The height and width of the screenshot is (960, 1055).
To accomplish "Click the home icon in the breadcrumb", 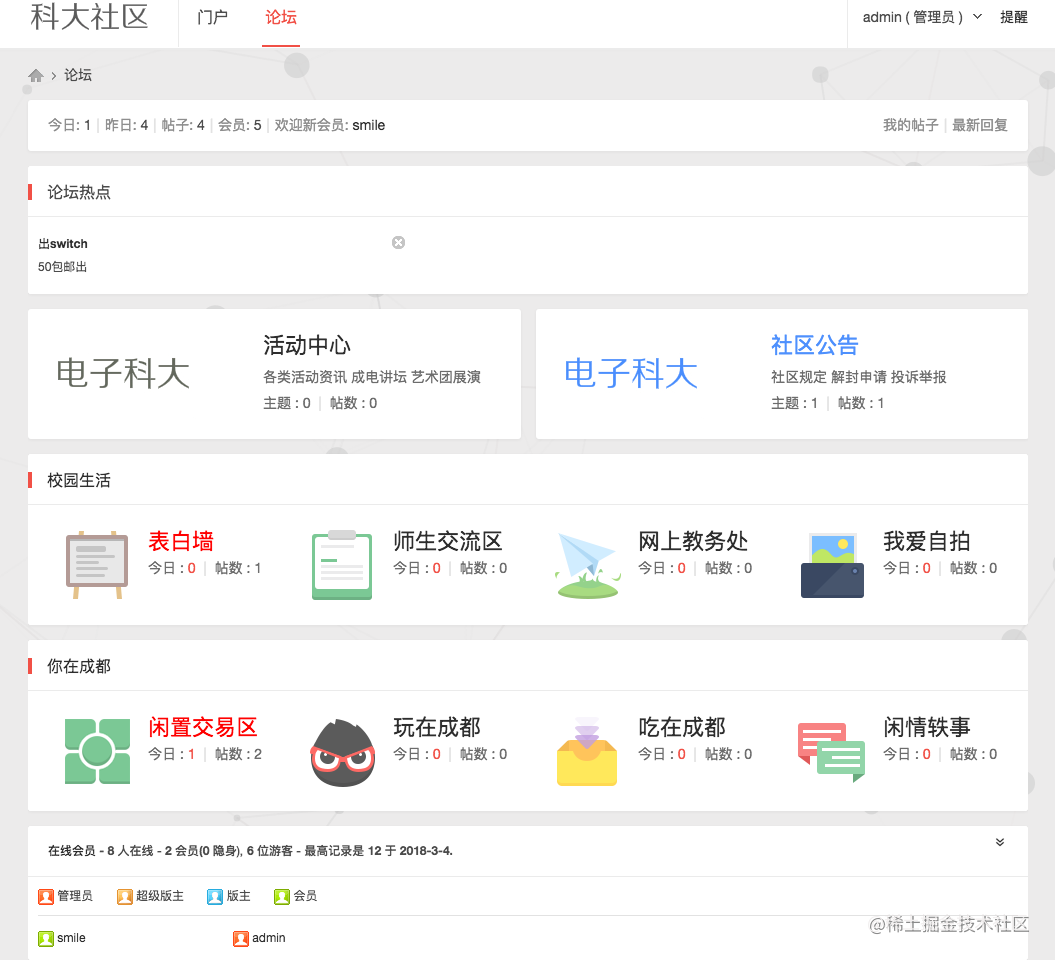I will 36,75.
